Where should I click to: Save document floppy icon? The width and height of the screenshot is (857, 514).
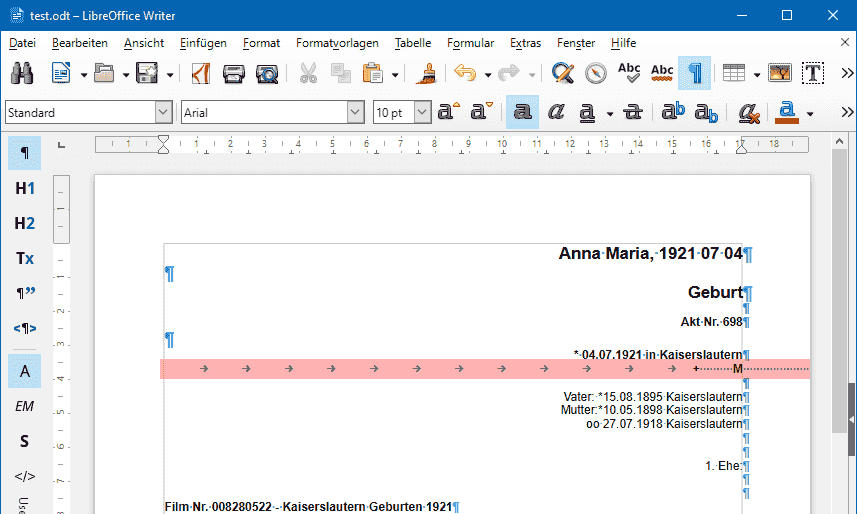click(x=147, y=73)
